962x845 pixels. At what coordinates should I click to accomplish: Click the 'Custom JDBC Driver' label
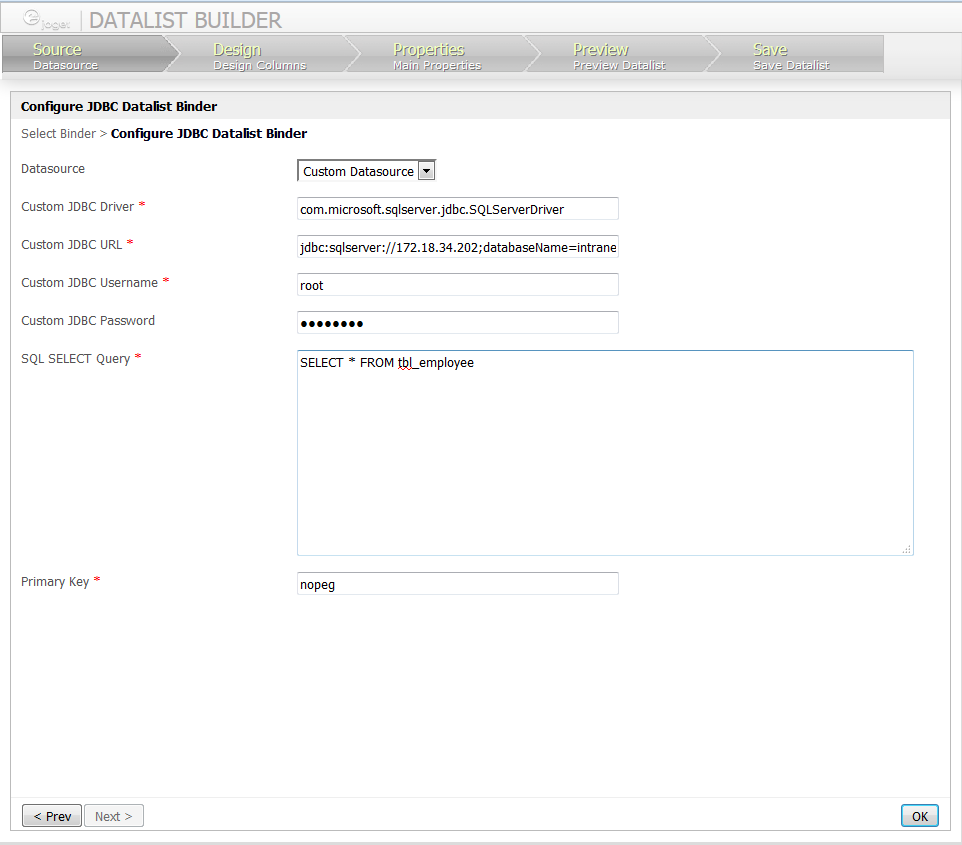77,207
